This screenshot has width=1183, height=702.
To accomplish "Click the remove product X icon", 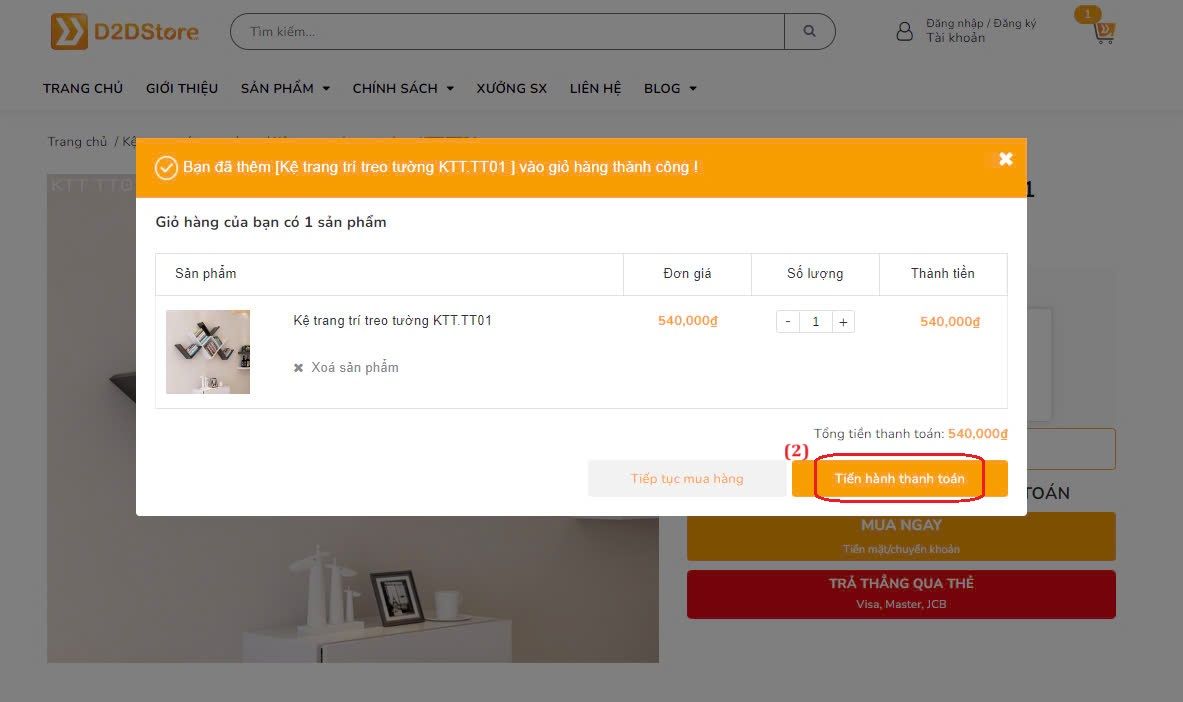I will pos(298,368).
